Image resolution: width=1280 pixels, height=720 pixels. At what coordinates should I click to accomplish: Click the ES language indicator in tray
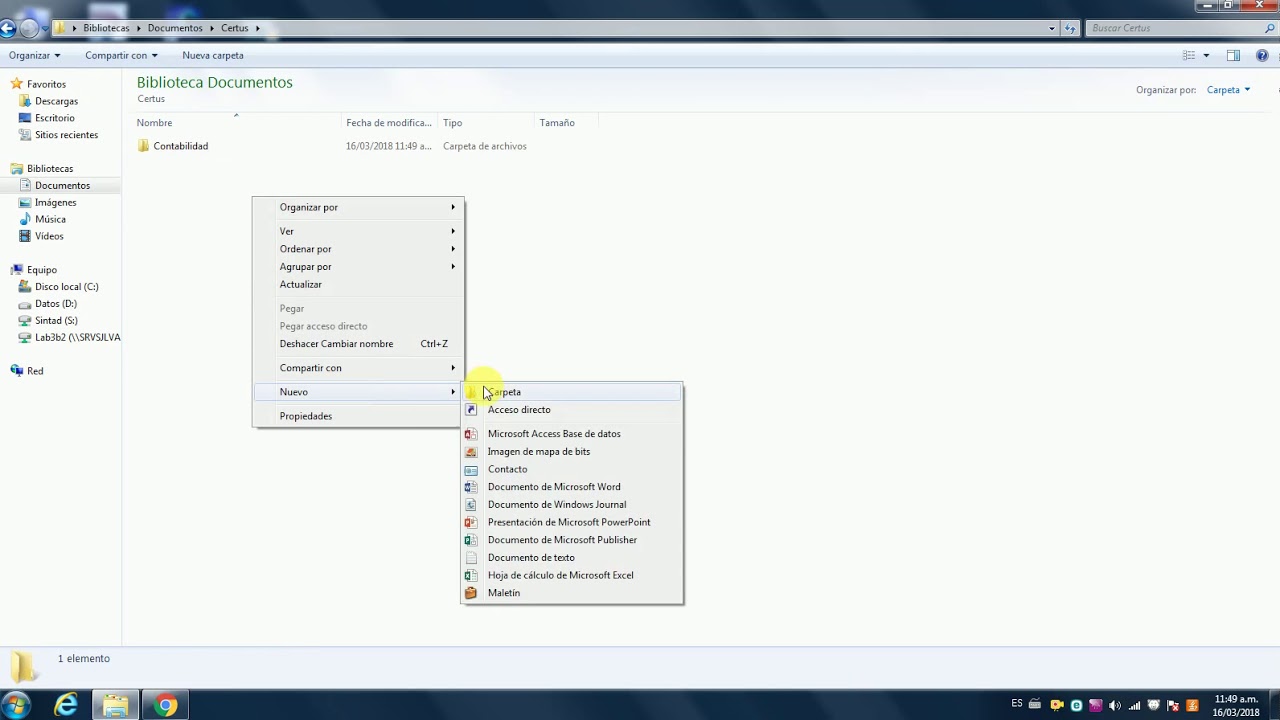[x=1017, y=704]
